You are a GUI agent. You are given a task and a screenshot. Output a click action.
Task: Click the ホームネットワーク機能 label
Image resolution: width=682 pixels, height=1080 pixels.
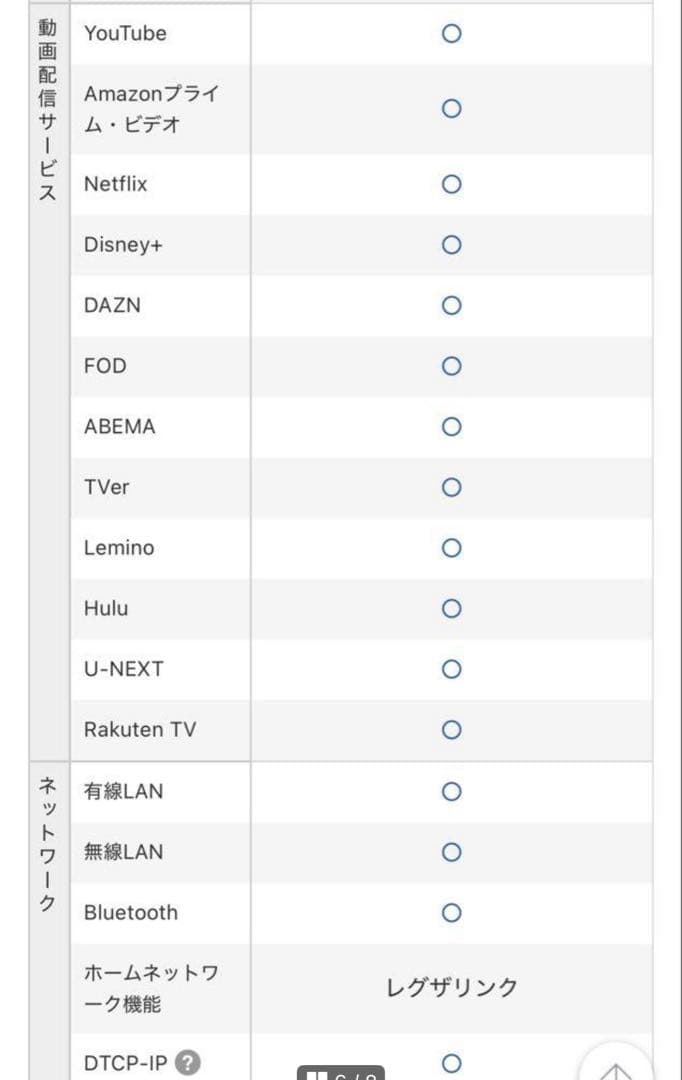tap(151, 988)
